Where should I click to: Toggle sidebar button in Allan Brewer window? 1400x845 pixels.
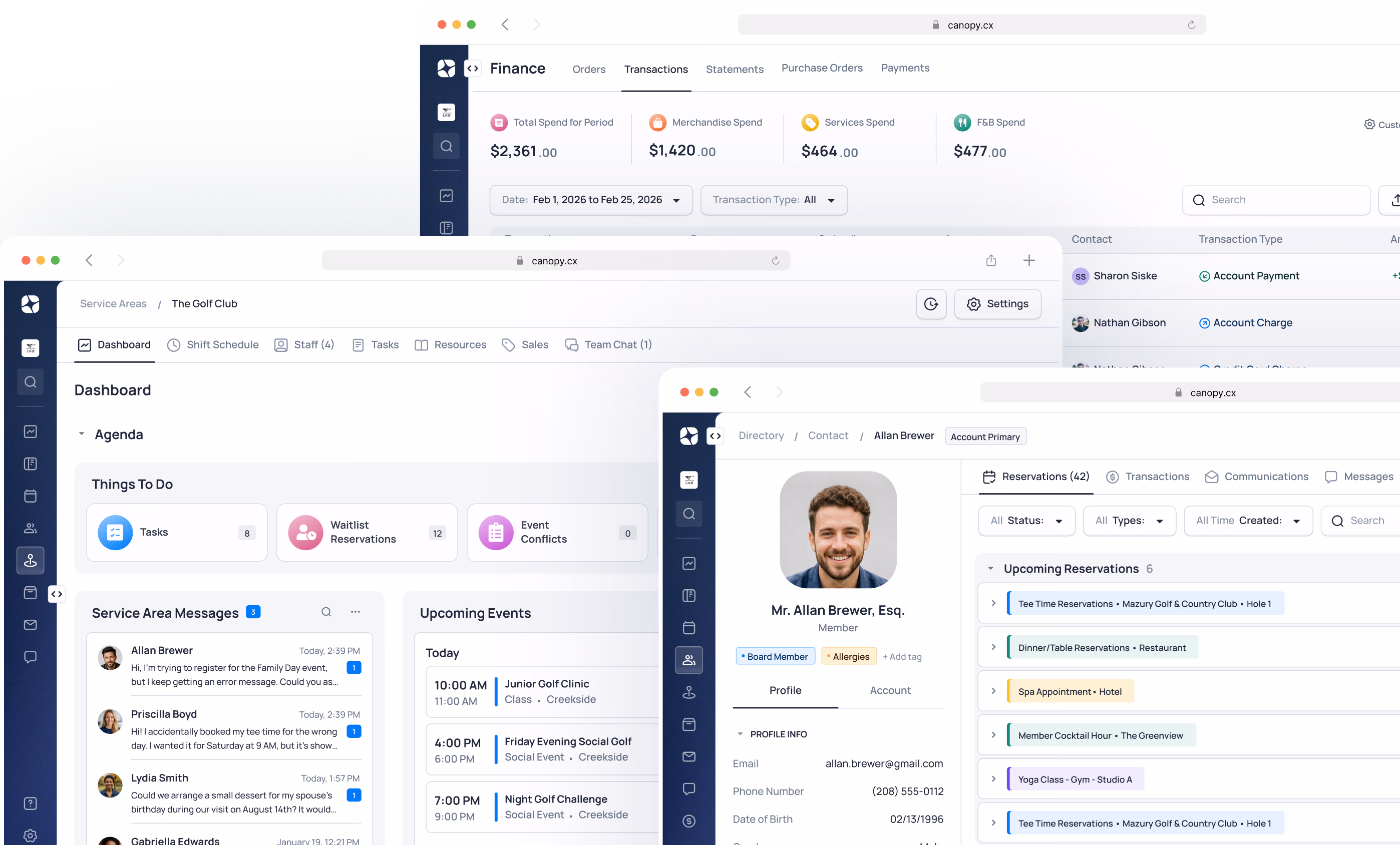[x=715, y=436]
